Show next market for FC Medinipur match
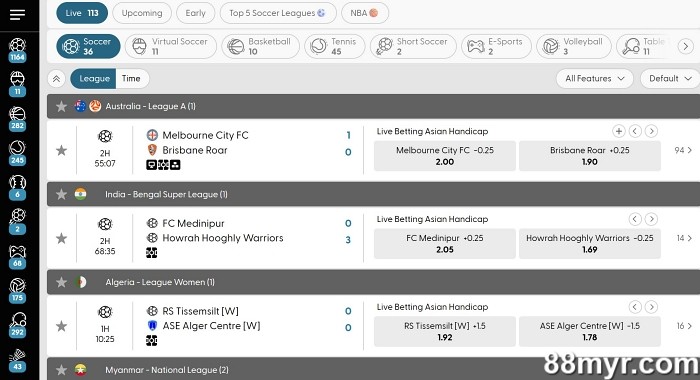Image resolution: width=700 pixels, height=380 pixels. pyautogui.click(x=651, y=219)
